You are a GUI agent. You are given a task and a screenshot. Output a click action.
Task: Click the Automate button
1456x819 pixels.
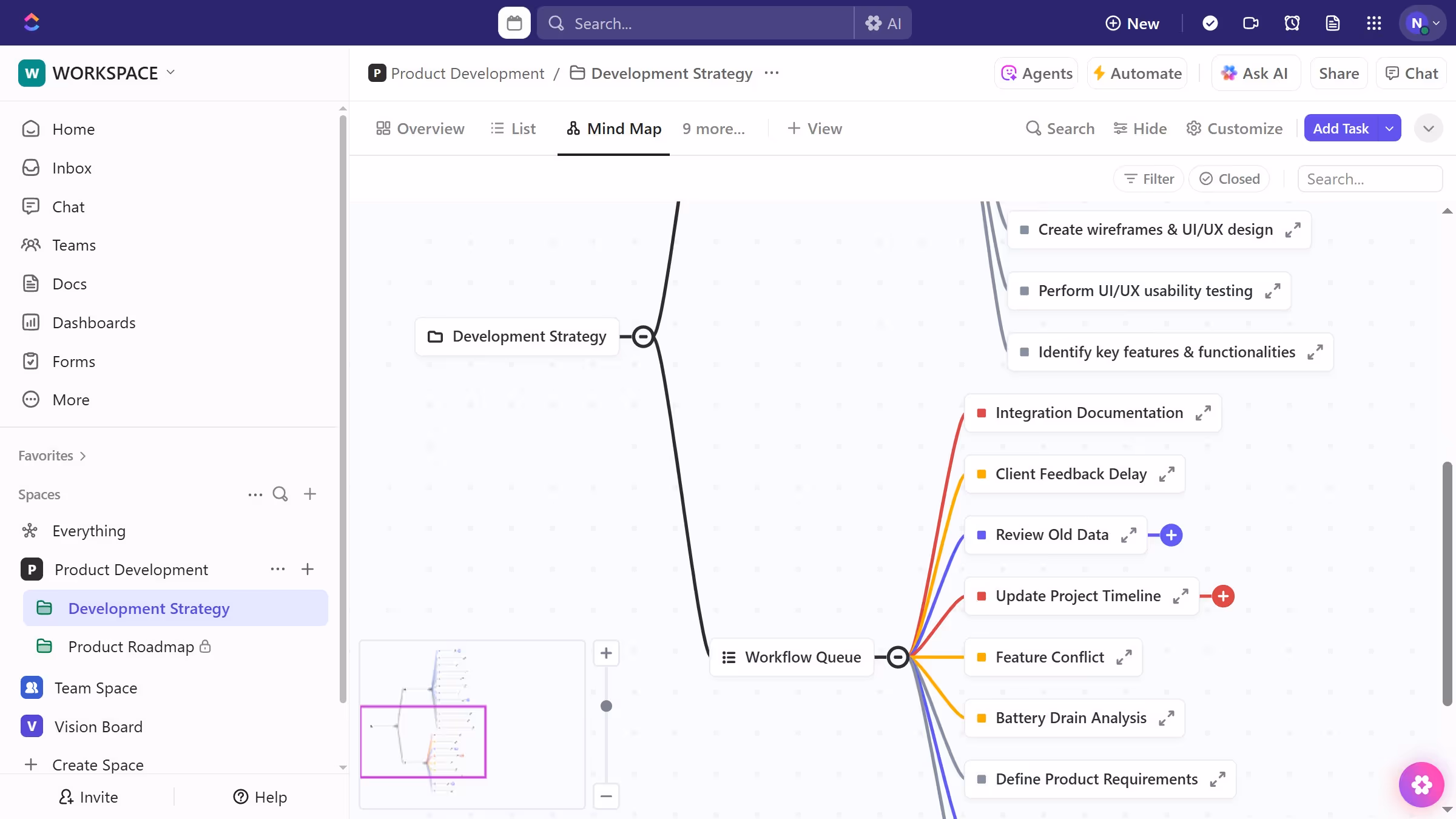(x=1137, y=73)
